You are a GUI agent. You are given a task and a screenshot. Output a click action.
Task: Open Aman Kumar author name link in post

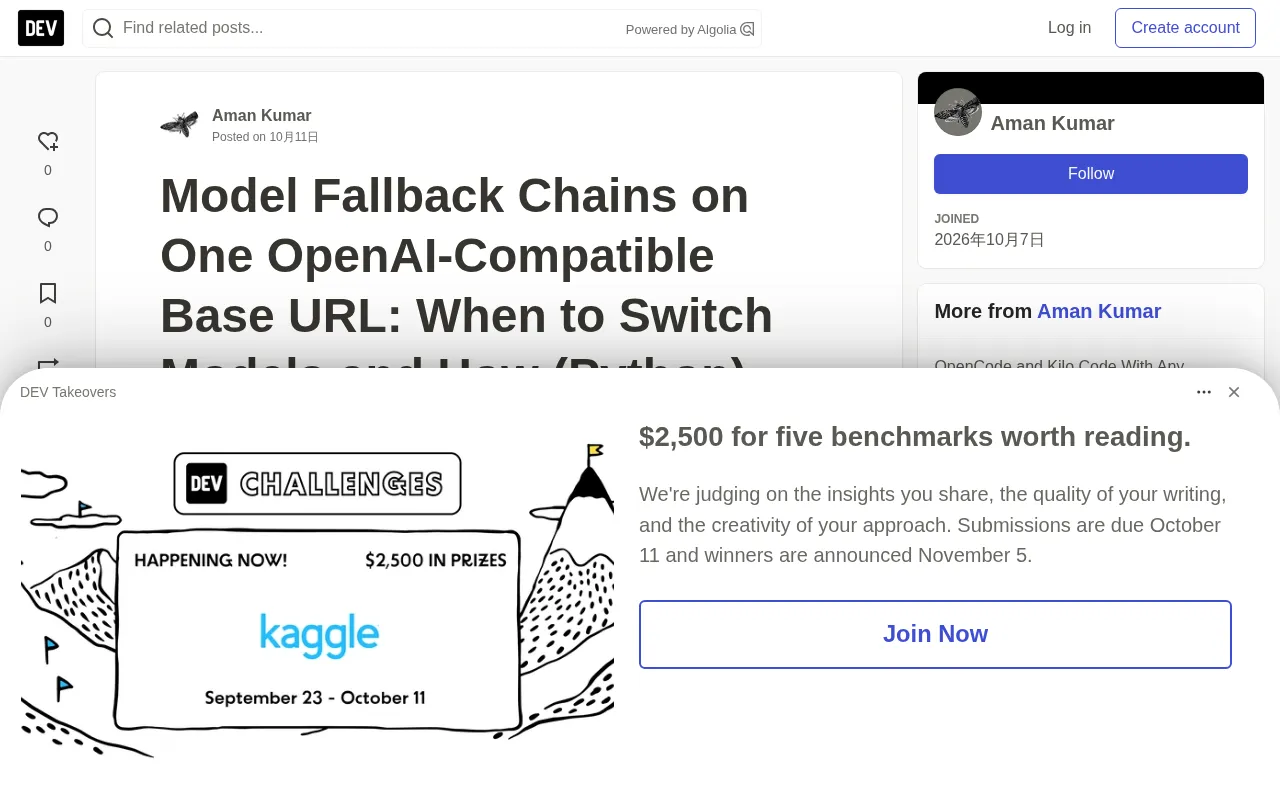[262, 115]
